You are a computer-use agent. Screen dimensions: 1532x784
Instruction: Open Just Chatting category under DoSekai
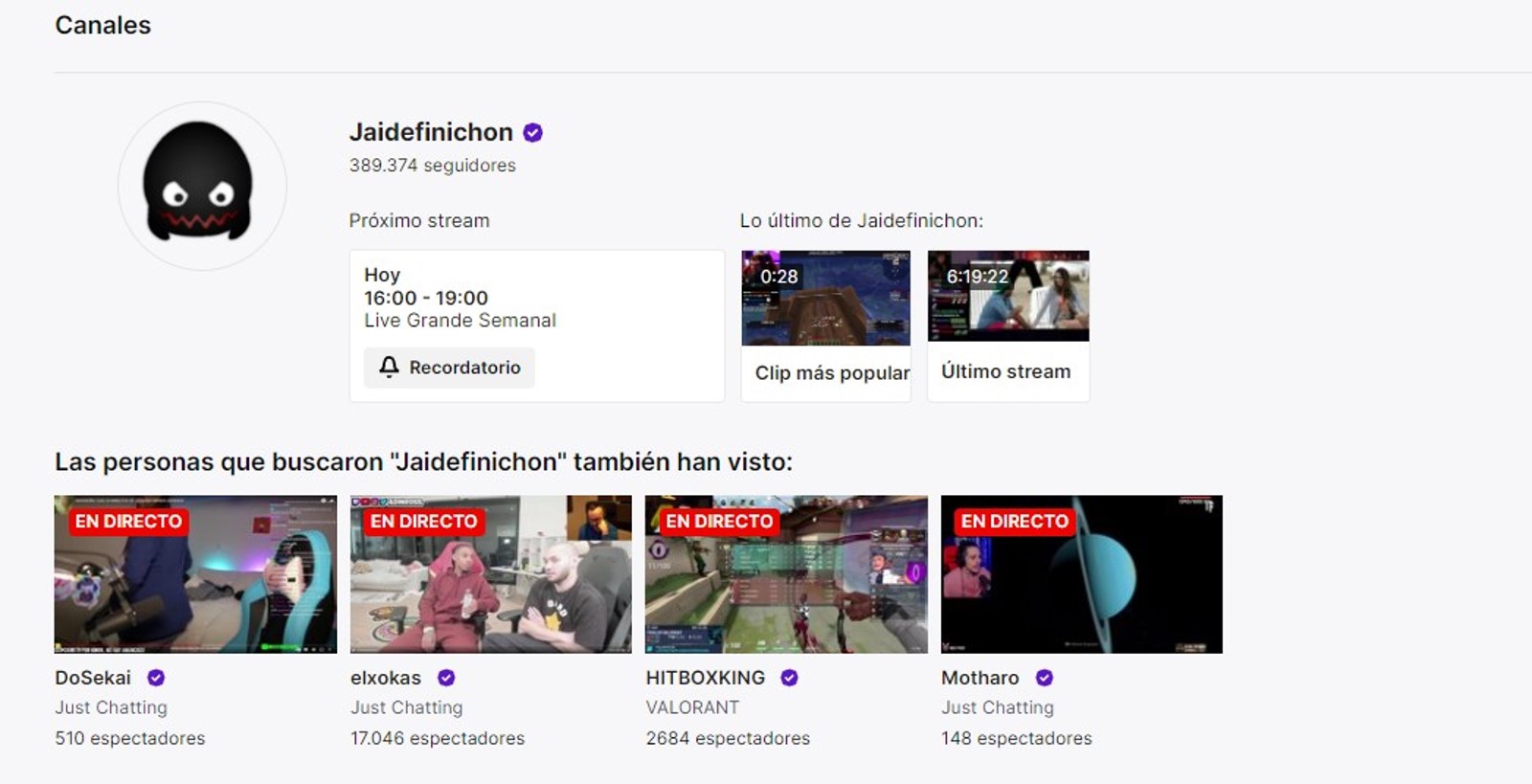[111, 707]
